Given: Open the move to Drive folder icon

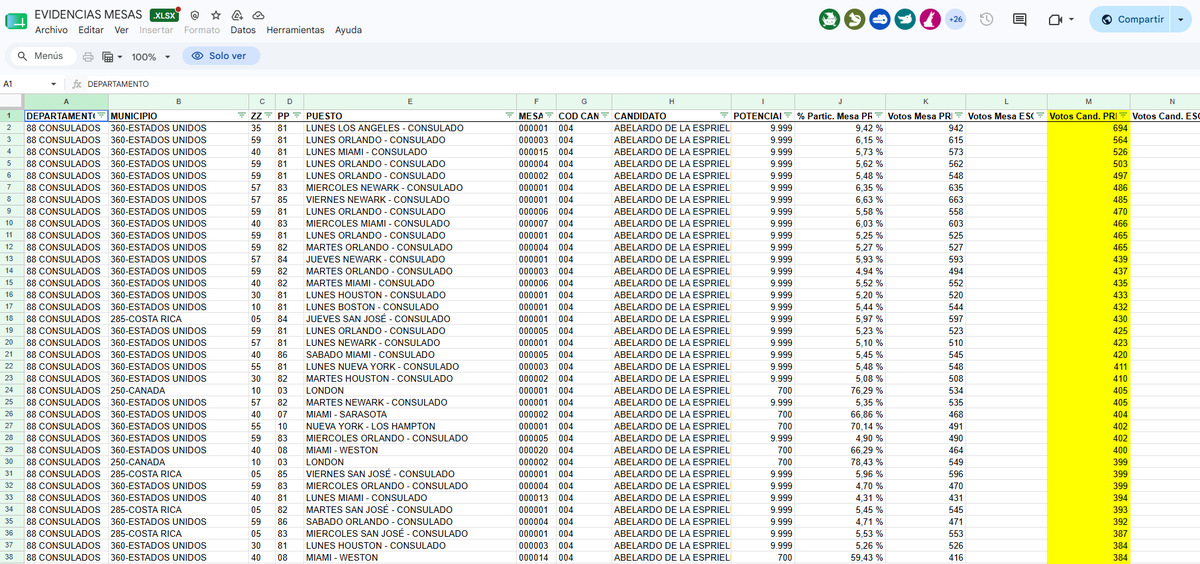Looking at the screenshot, I should pyautogui.click(x=237, y=16).
